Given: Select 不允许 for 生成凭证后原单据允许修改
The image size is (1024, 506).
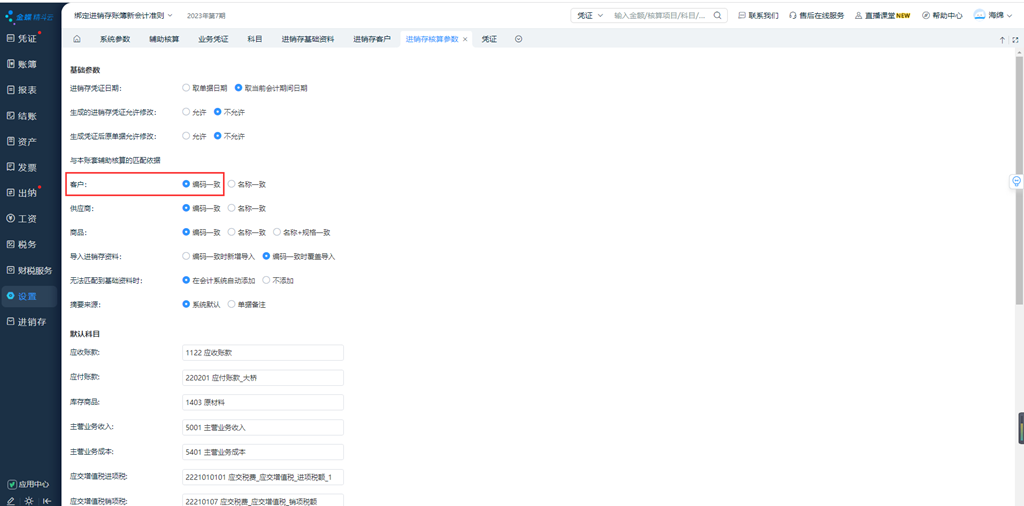Looking at the screenshot, I should 229,136.
